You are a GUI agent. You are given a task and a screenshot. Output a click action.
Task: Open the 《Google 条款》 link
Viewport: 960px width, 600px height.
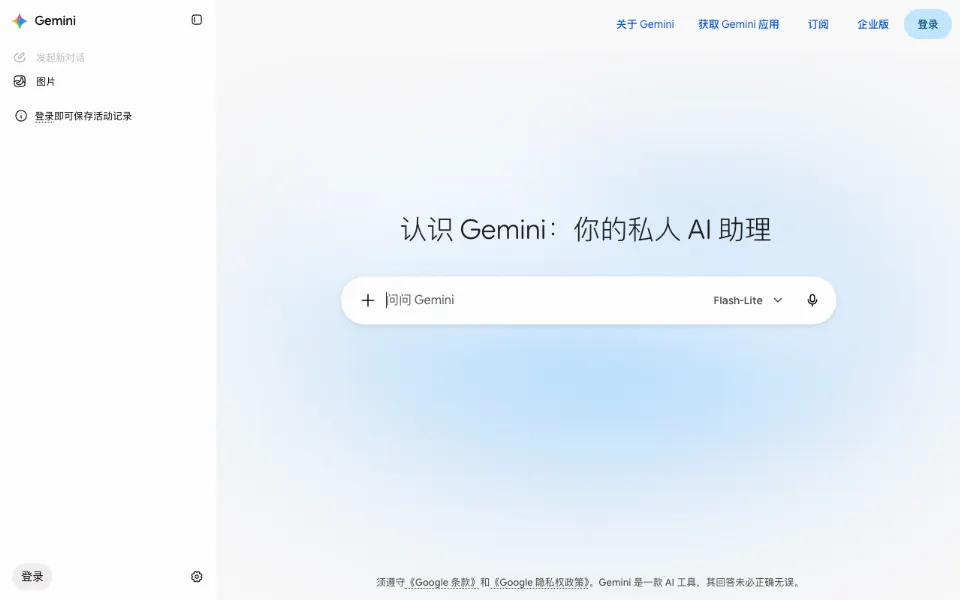tap(442, 582)
